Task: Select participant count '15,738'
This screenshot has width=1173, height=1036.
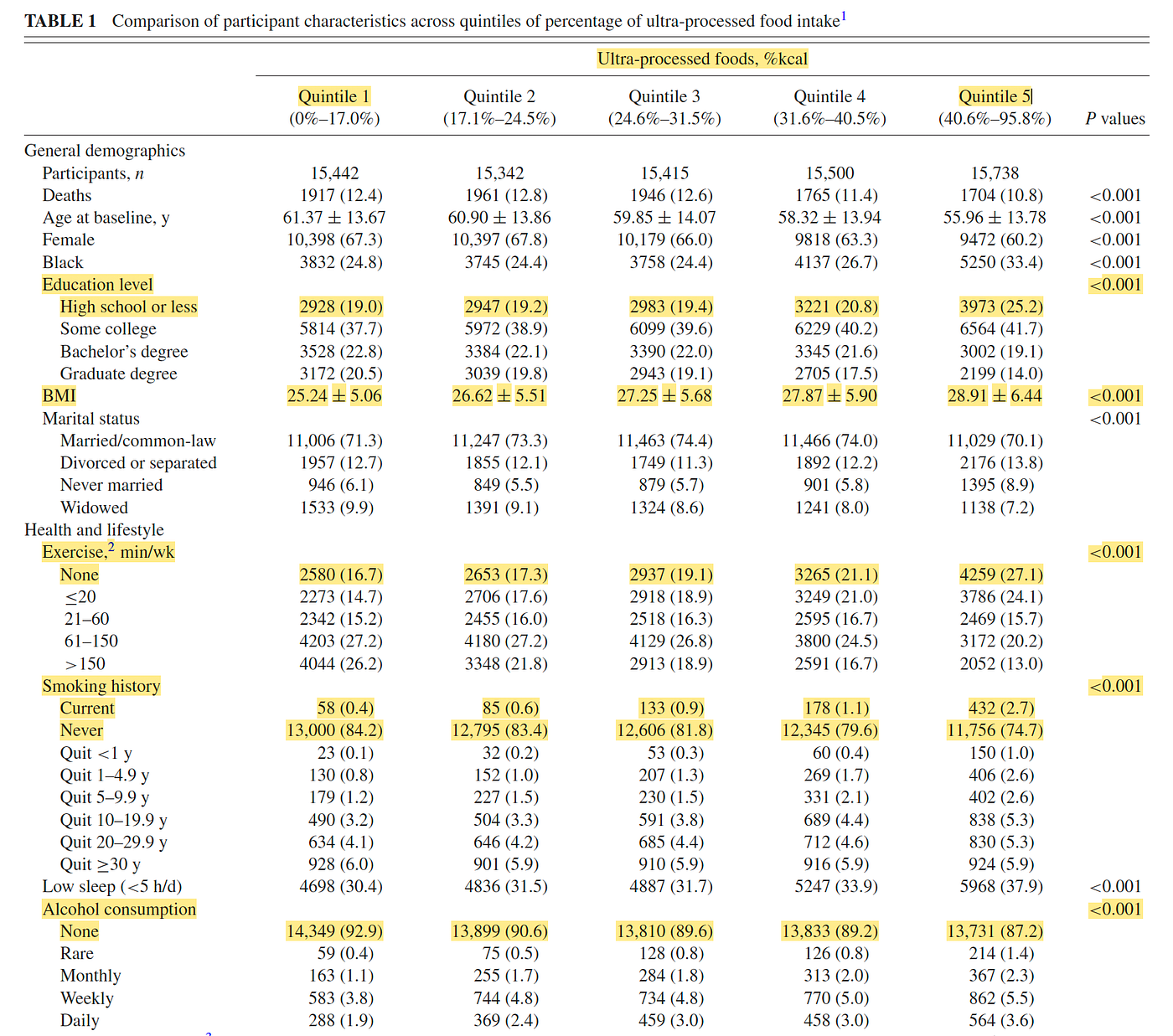Action: [x=995, y=173]
